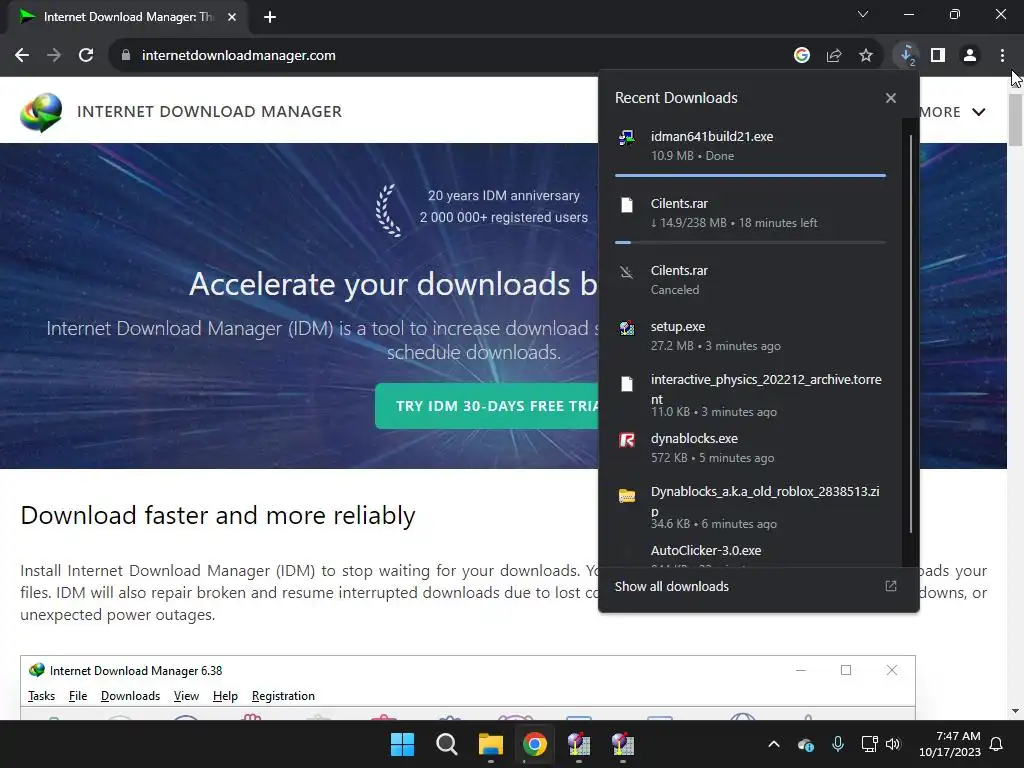Open the side panel icon
This screenshot has width=1024, height=768.
pyautogui.click(x=938, y=56)
